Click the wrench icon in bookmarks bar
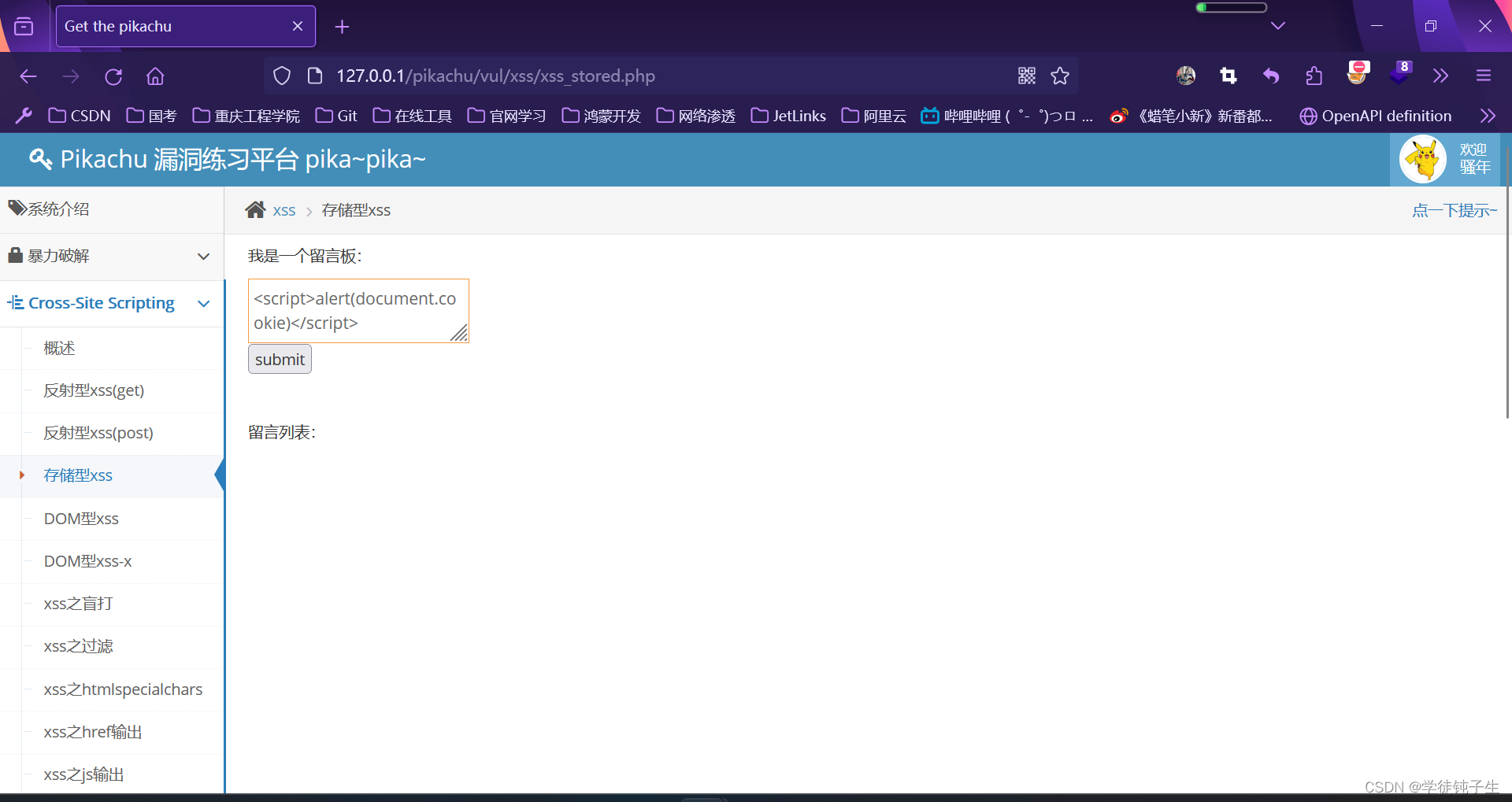Viewport: 1512px width, 802px height. (x=24, y=116)
